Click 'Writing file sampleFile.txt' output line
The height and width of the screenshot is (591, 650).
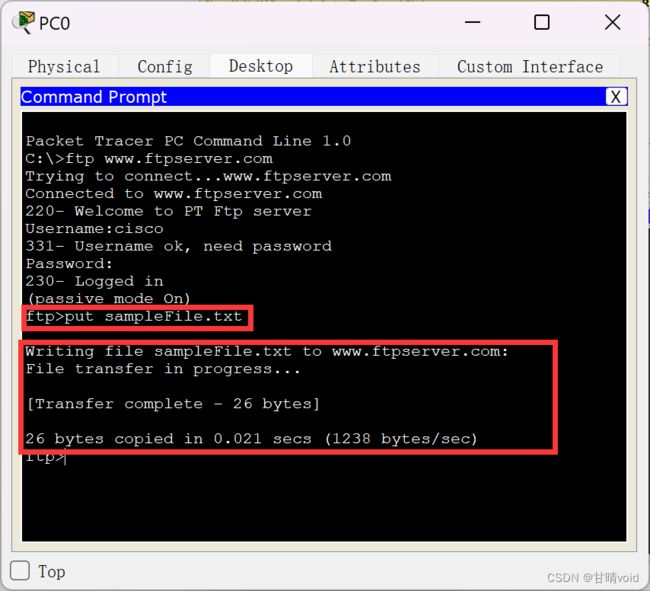coord(267,352)
